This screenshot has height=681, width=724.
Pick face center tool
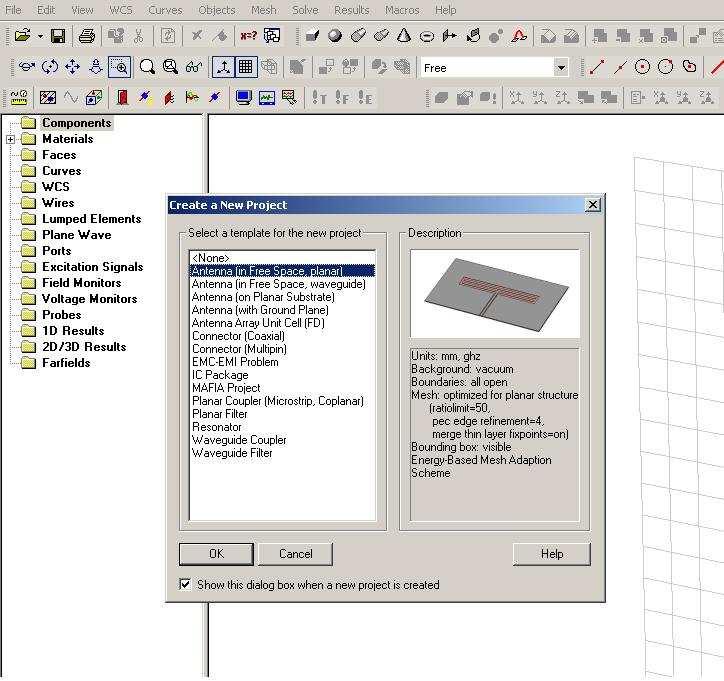click(x=689, y=67)
